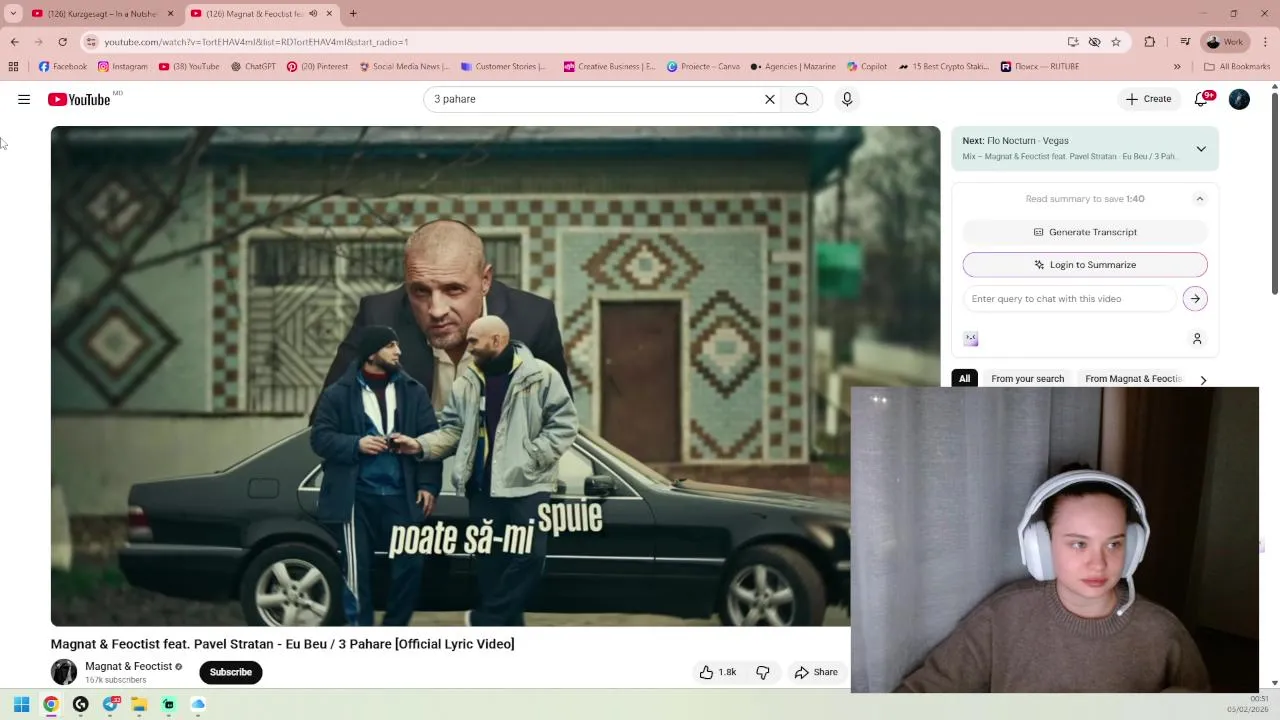The width and height of the screenshot is (1280, 720).
Task: Select the All filter chip
Action: (x=965, y=379)
